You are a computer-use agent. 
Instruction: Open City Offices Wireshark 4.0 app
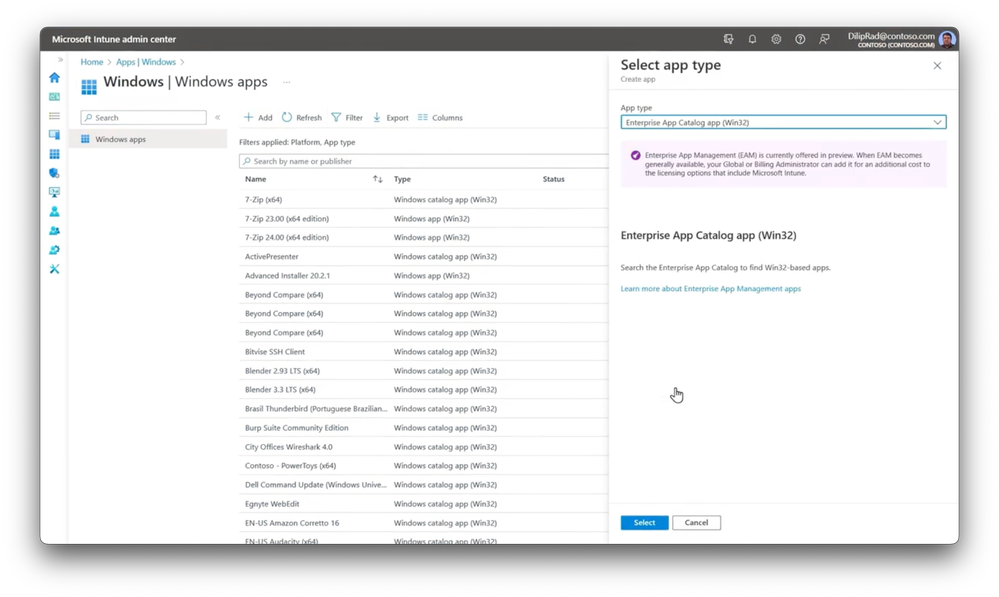coord(289,447)
